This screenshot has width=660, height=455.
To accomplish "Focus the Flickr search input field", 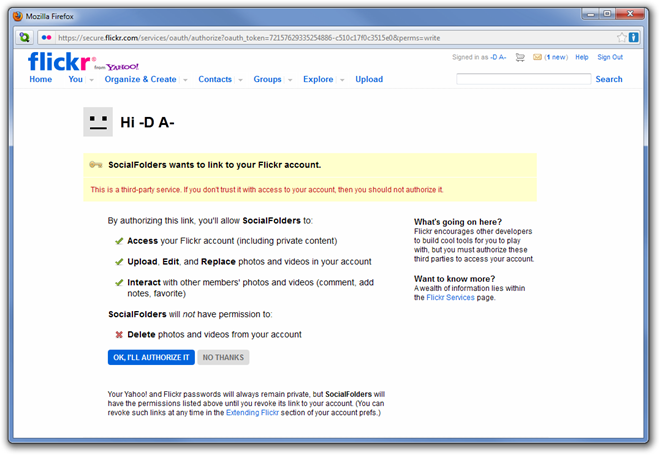I will [x=524, y=79].
